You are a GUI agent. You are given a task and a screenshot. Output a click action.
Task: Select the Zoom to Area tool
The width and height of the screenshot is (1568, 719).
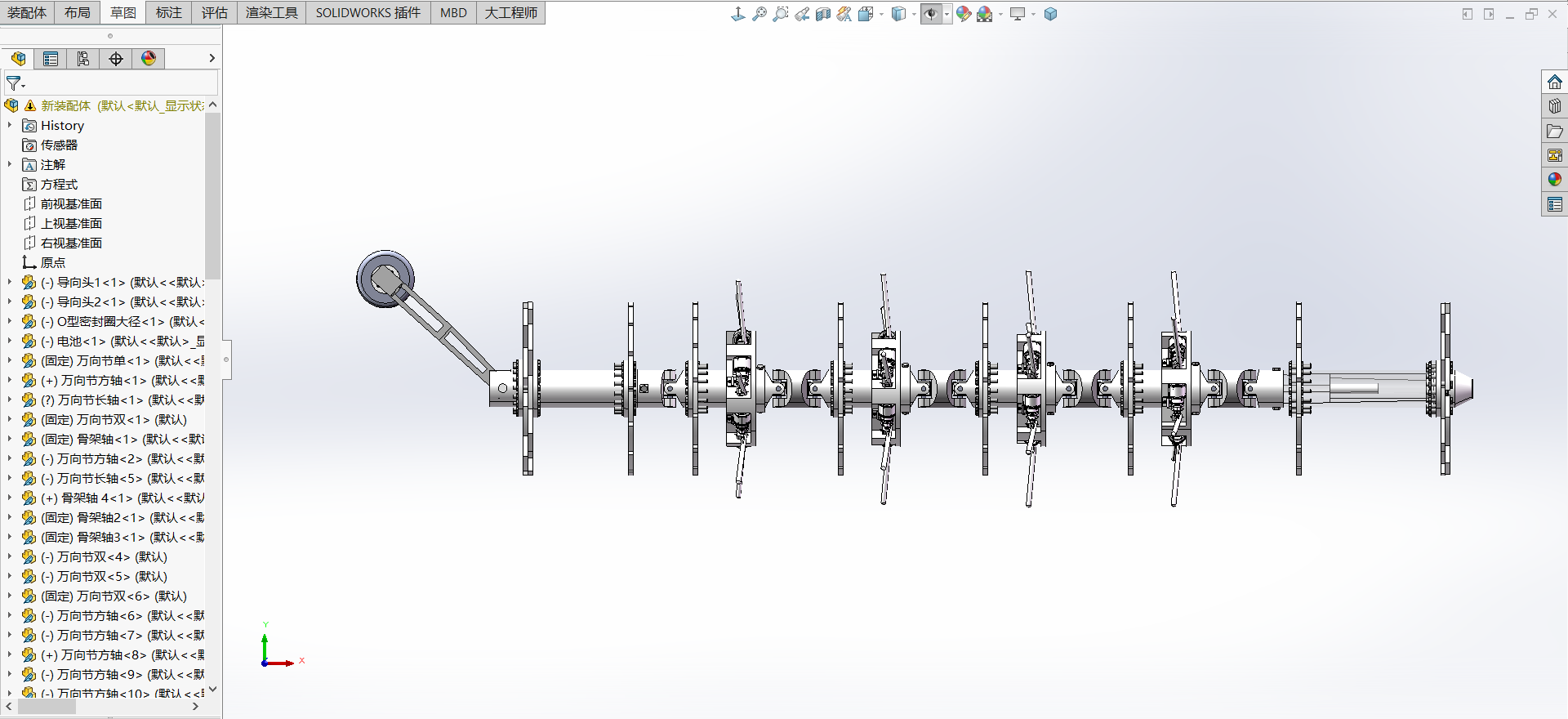781,14
